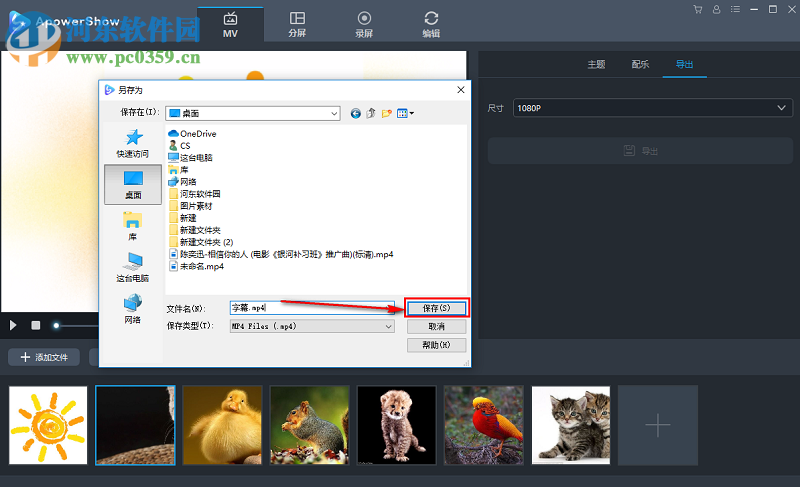Select the 新建文件夹 (2) folder
The width and height of the screenshot is (800, 487).
pyautogui.click(x=201, y=242)
